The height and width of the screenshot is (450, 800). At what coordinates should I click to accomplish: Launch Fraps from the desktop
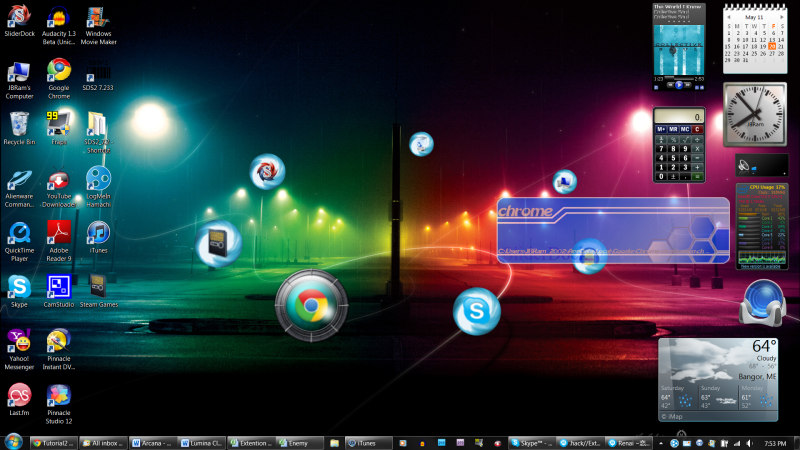tap(59, 129)
